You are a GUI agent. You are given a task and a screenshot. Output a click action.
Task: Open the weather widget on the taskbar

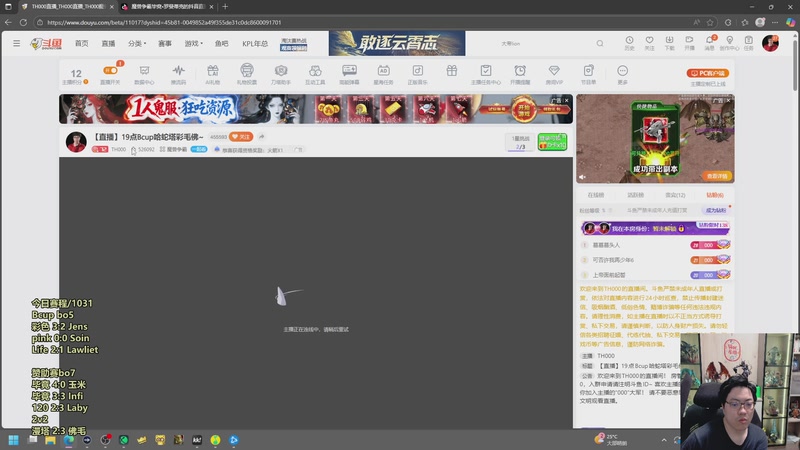click(x=610, y=440)
